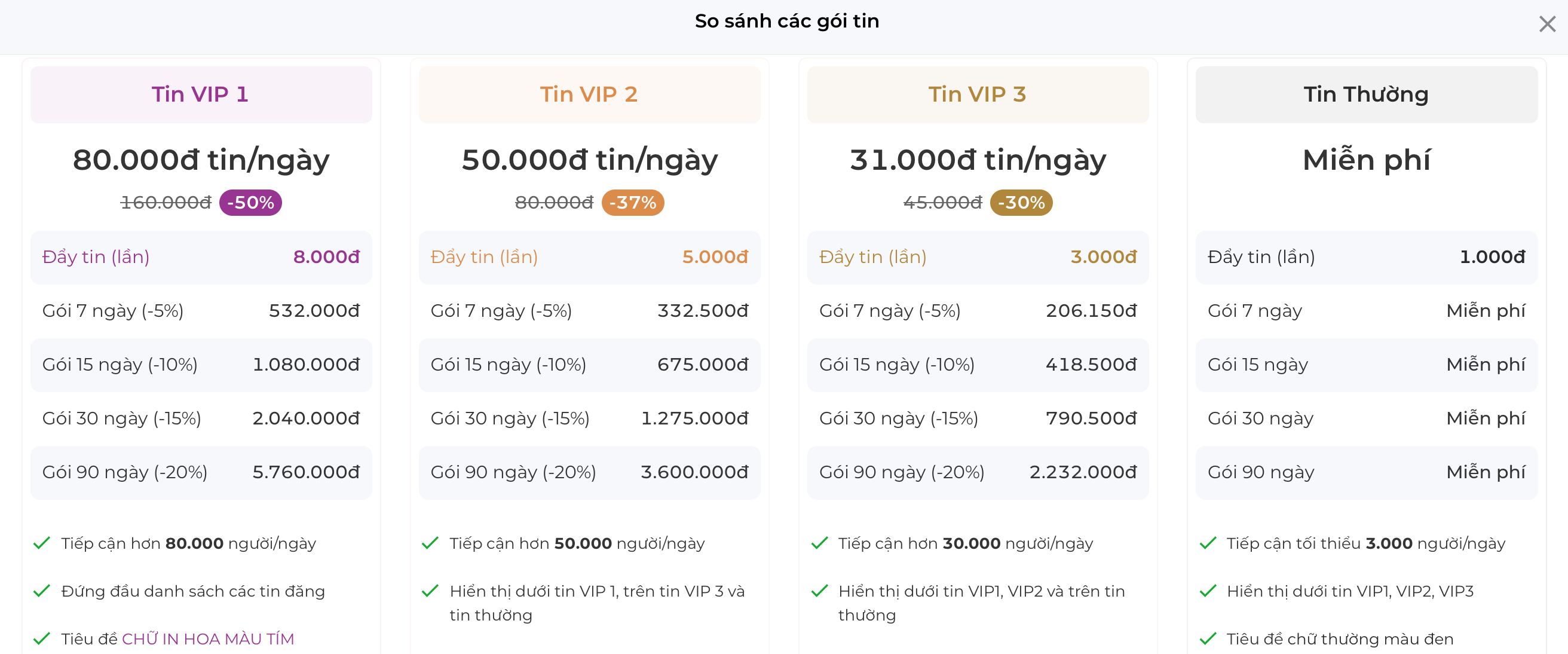
Task: Select VIP 1 'Gói 7 ngày' 532.000đ row
Action: pyautogui.click(x=201, y=310)
